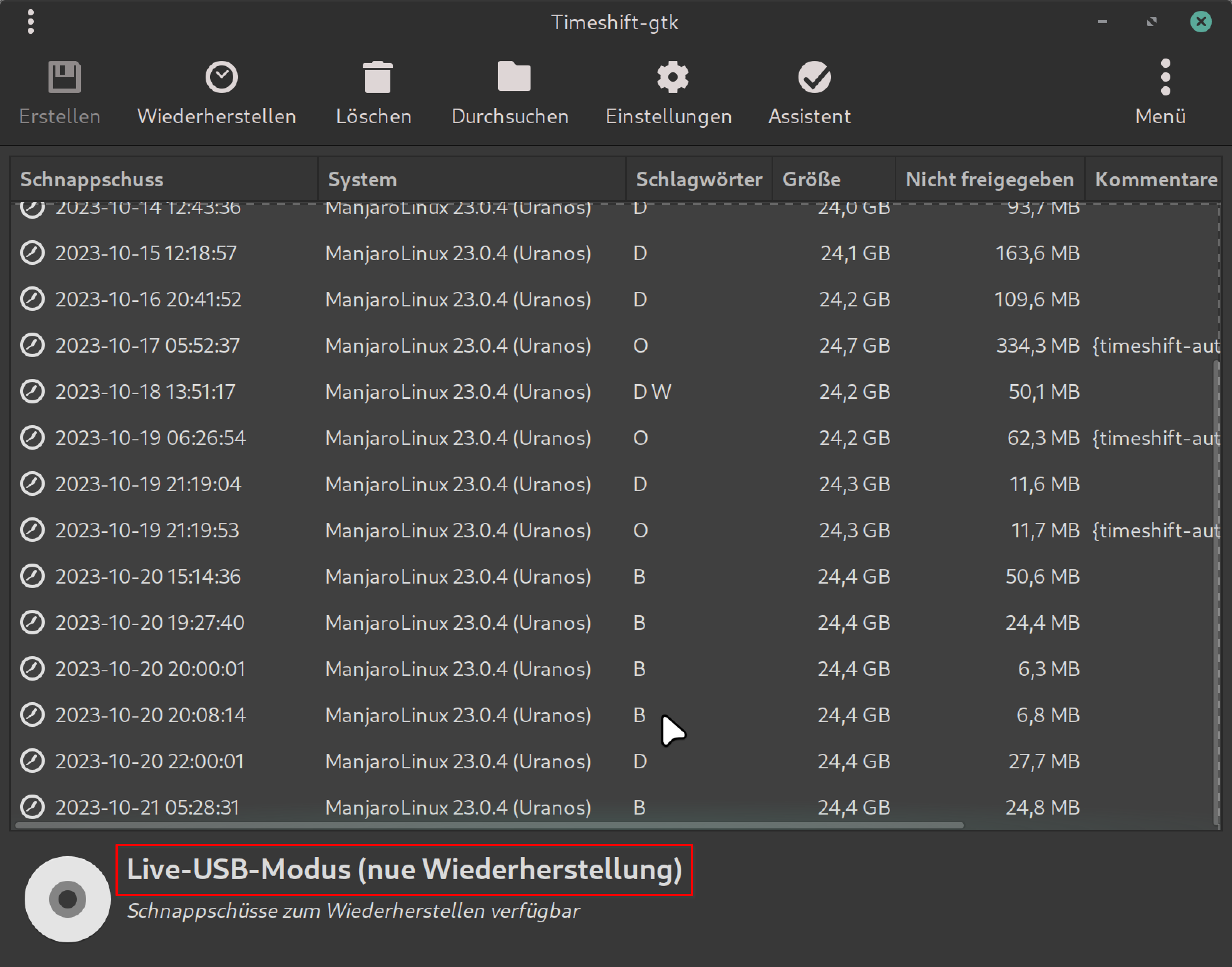Viewport: 1232px width, 967px height.
Task: Click the Kommentare column header
Action: tap(1155, 179)
